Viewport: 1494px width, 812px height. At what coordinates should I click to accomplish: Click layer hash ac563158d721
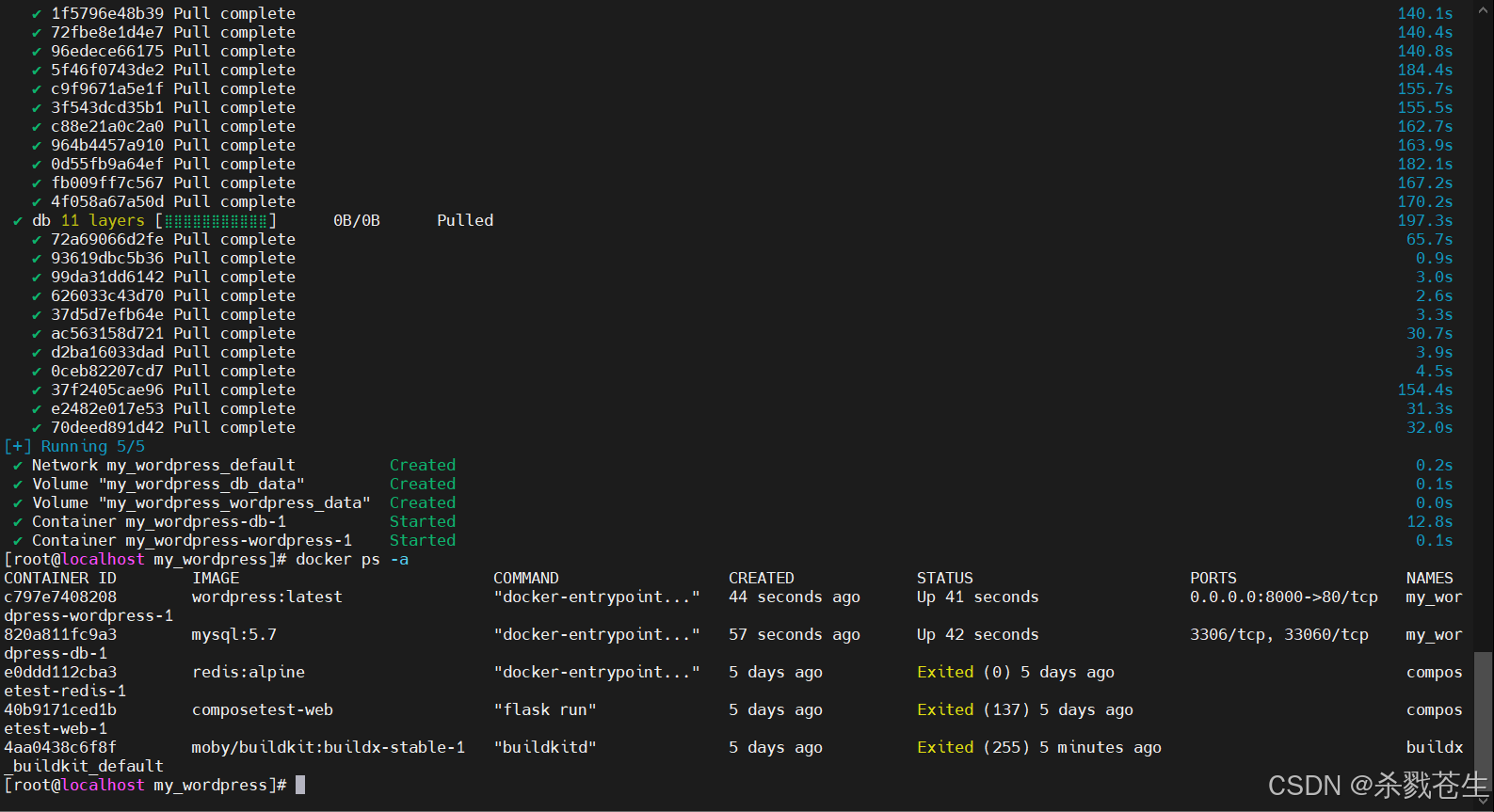(107, 333)
